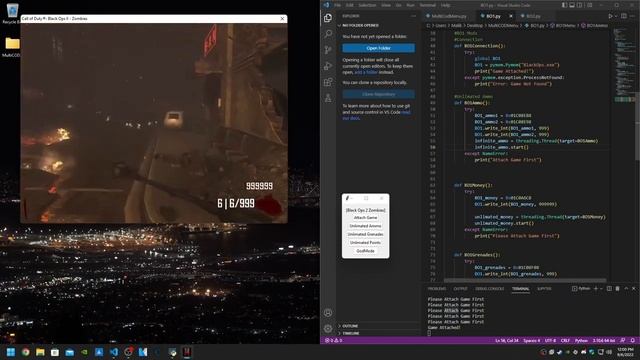Open Google Chrome from the taskbar
Screen dimensions: 640x360
pyautogui.click(x=25, y=352)
